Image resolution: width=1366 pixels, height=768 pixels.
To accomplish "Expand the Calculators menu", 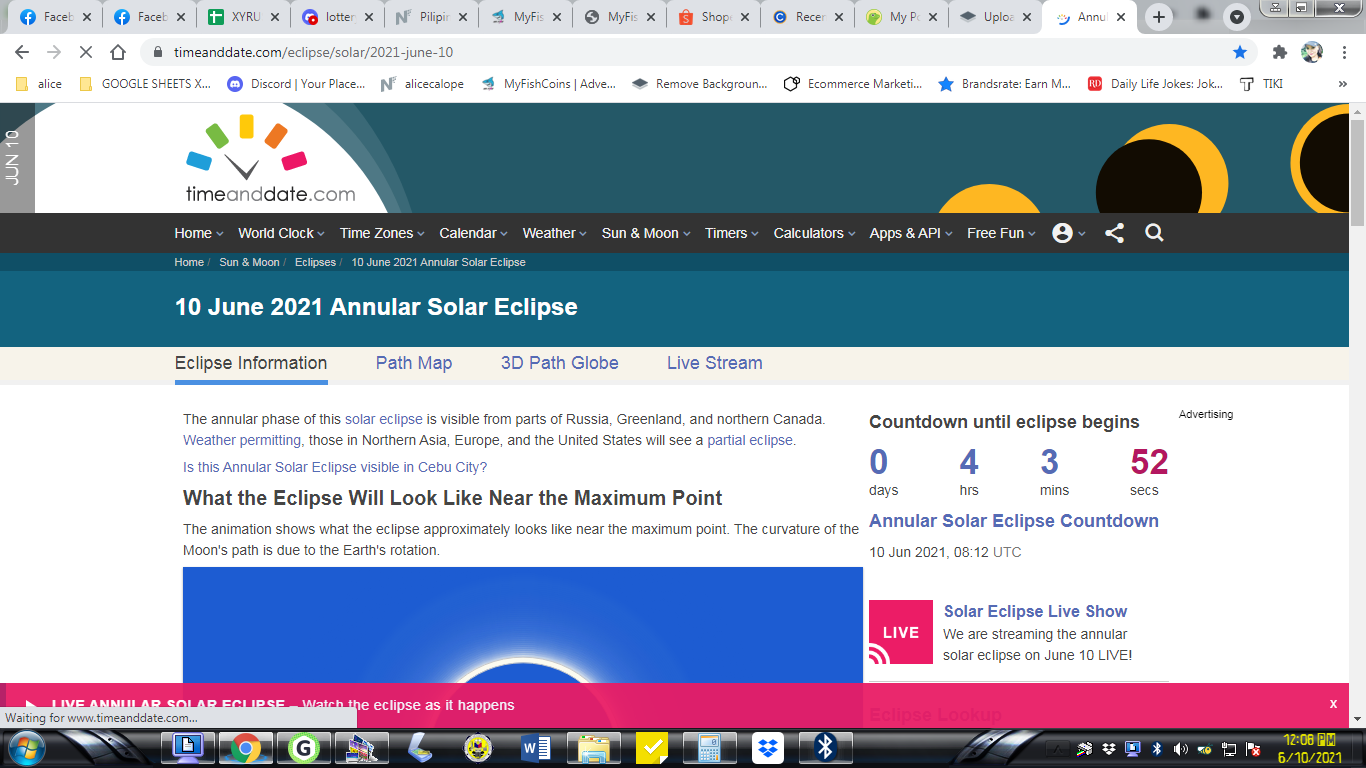I will (814, 233).
